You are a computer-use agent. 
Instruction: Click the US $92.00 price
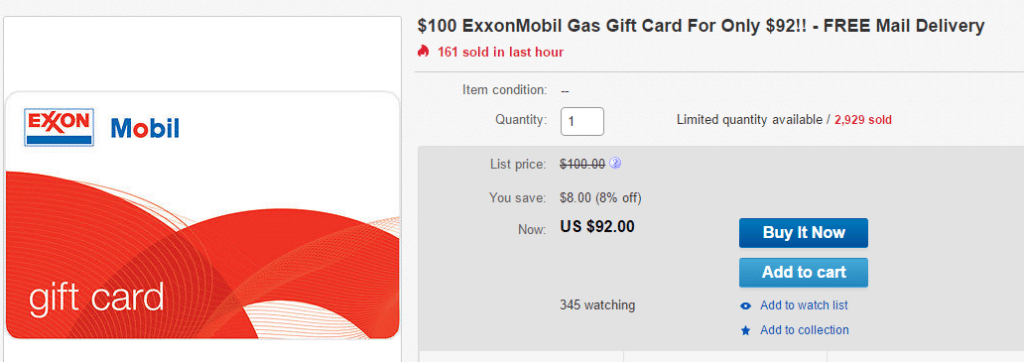[x=597, y=227]
